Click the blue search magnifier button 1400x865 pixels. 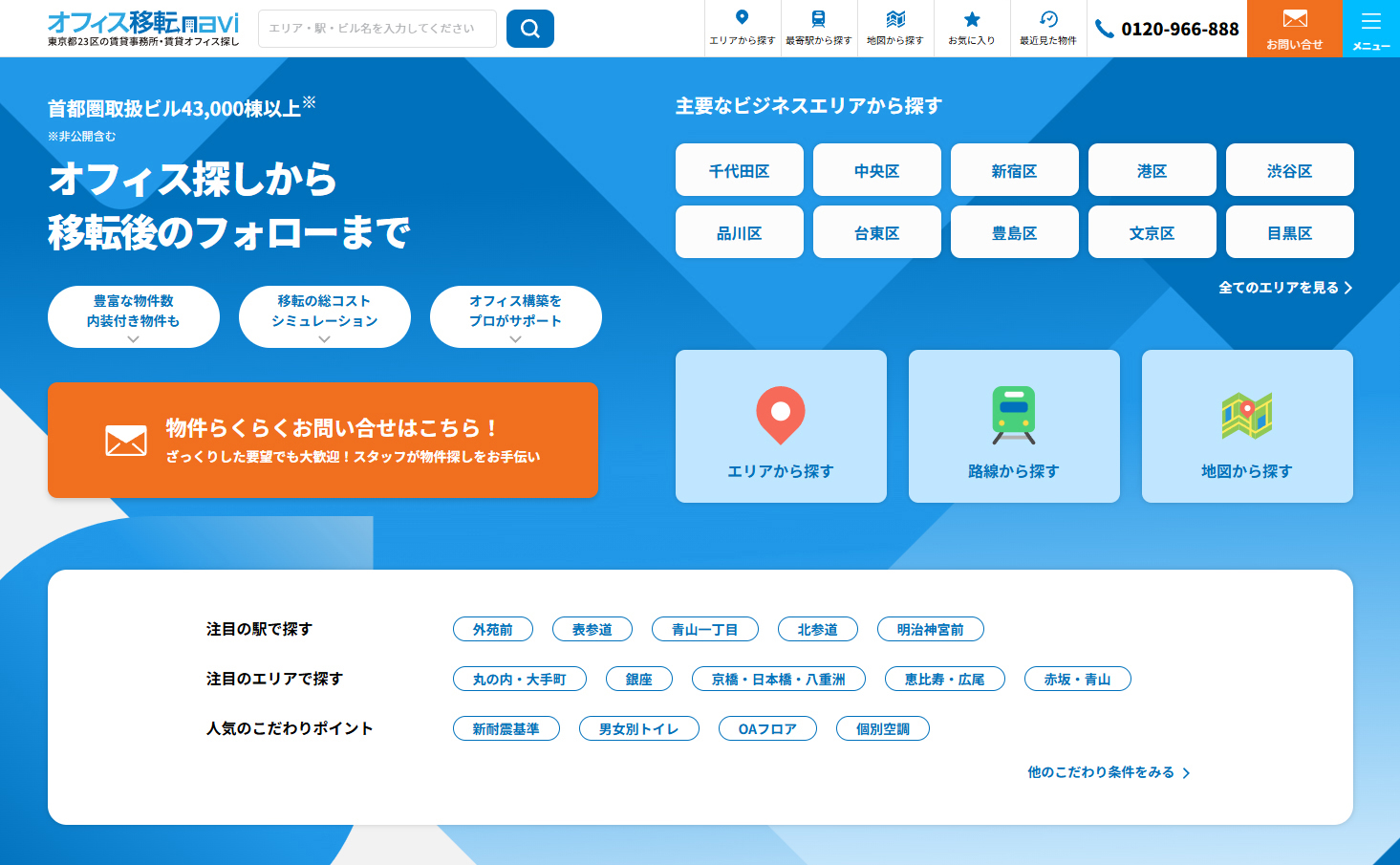tap(529, 29)
